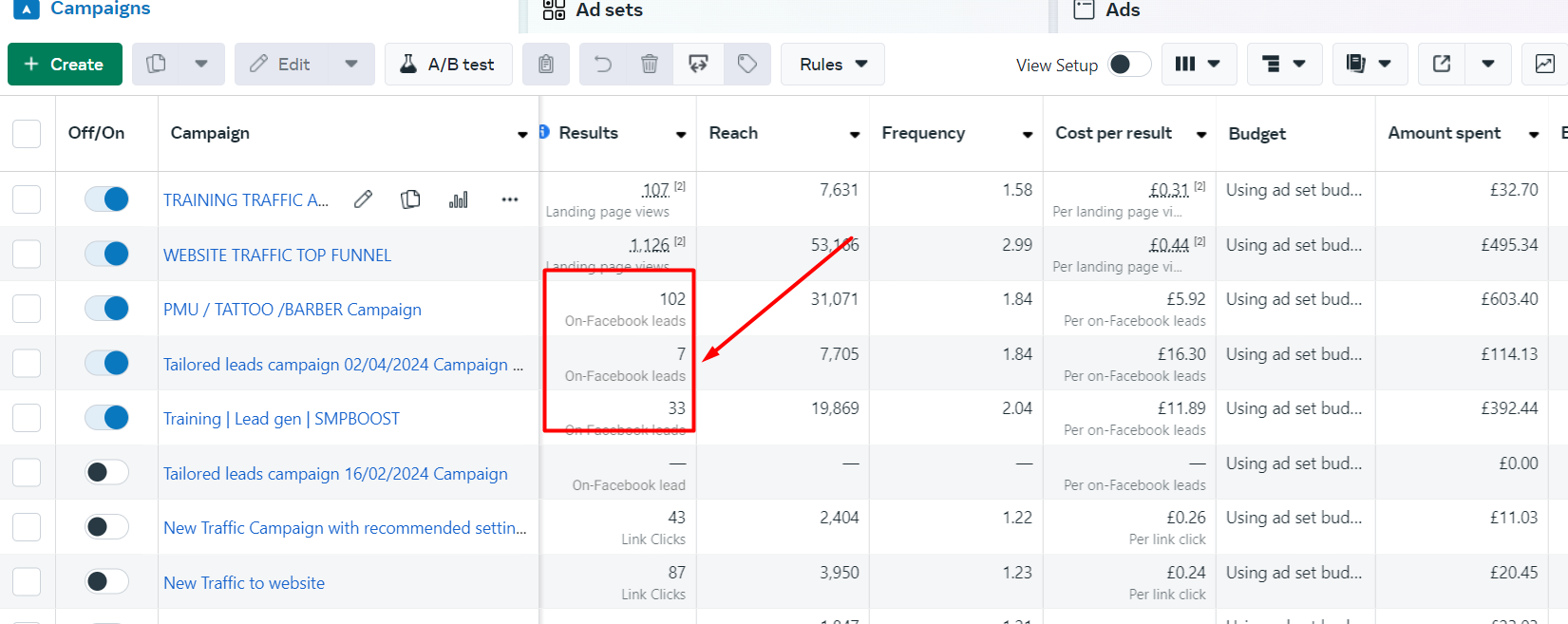The height and width of the screenshot is (624, 1568).
Task: Click the export share icon button
Action: [1442, 64]
